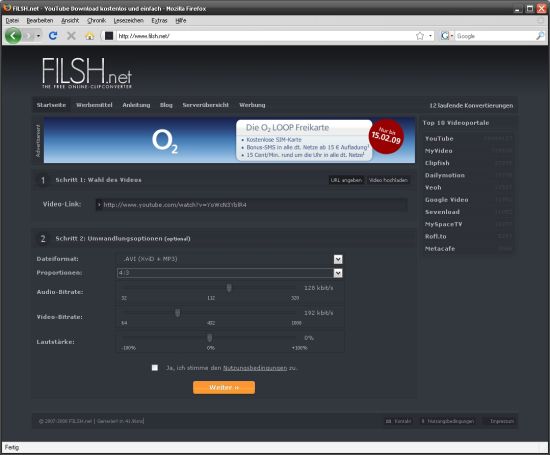This screenshot has height=455, width=550.
Task: Open Clipfish in the portal list
Action: click(x=437, y=163)
